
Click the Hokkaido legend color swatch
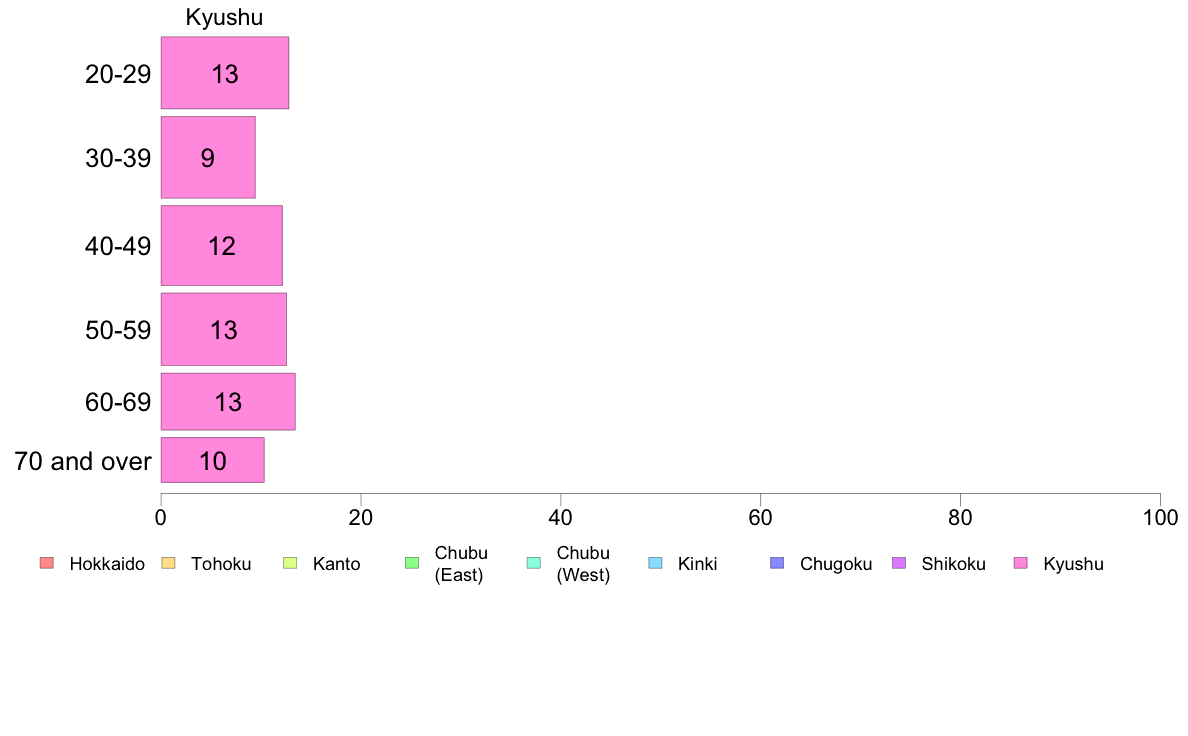47,563
